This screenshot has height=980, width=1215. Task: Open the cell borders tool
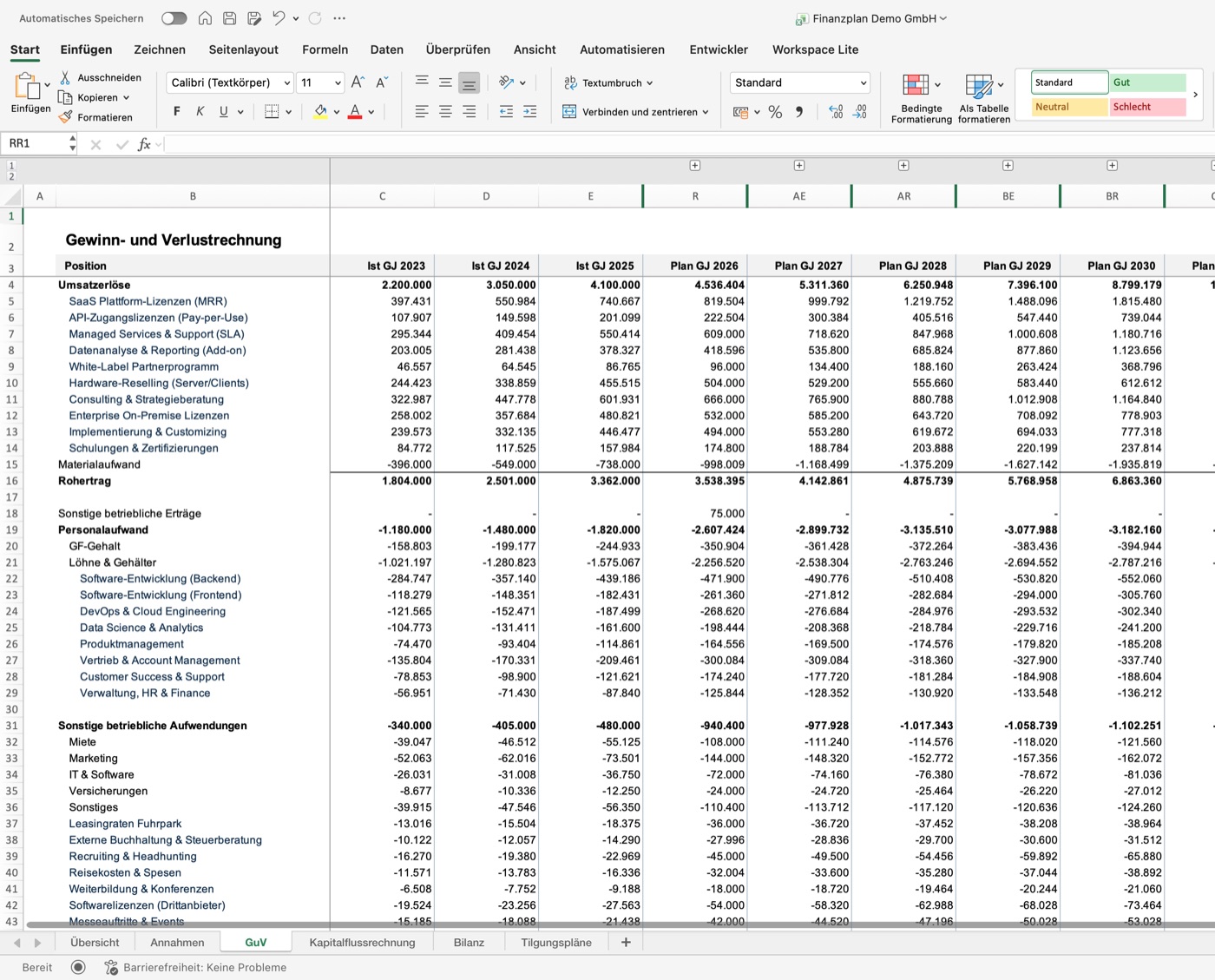coord(272,111)
